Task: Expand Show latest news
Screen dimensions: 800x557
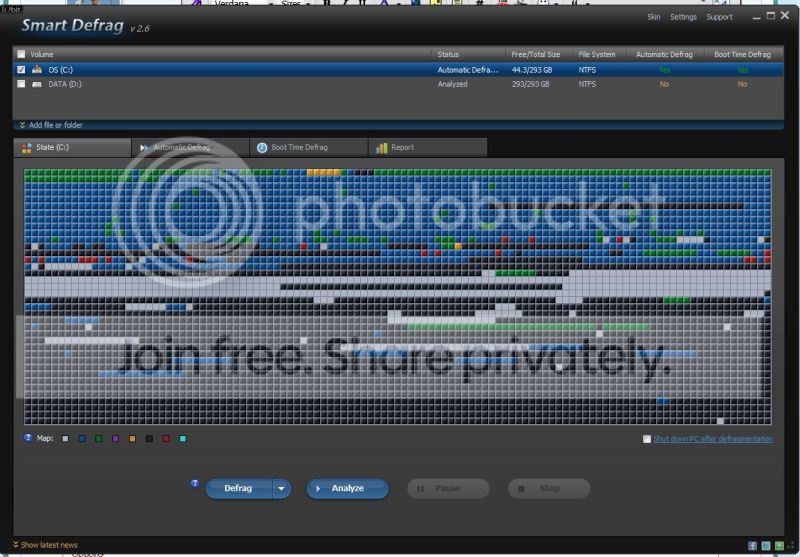Action: 45,545
